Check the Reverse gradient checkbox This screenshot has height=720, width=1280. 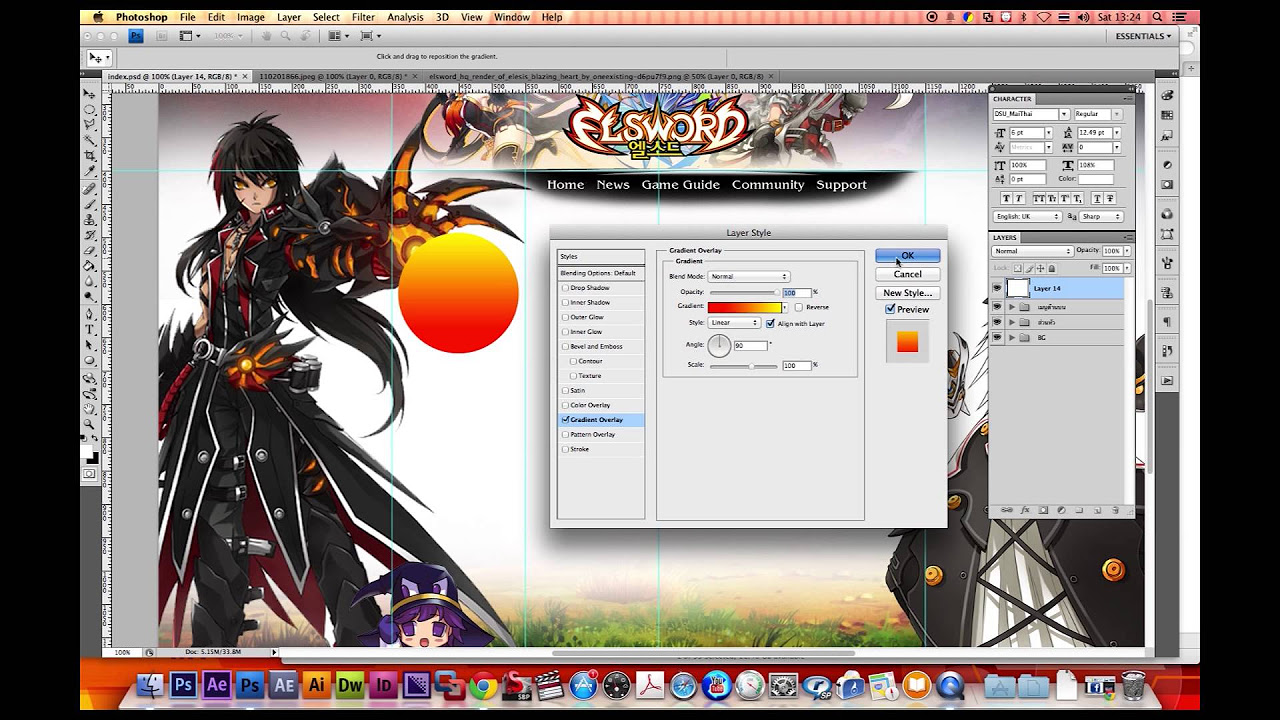tap(798, 307)
